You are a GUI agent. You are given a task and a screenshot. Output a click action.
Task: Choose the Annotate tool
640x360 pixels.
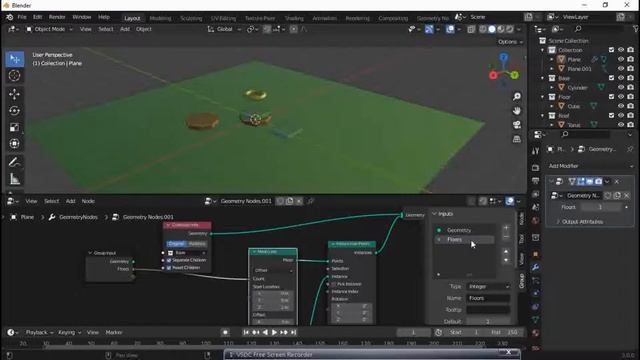click(x=15, y=162)
